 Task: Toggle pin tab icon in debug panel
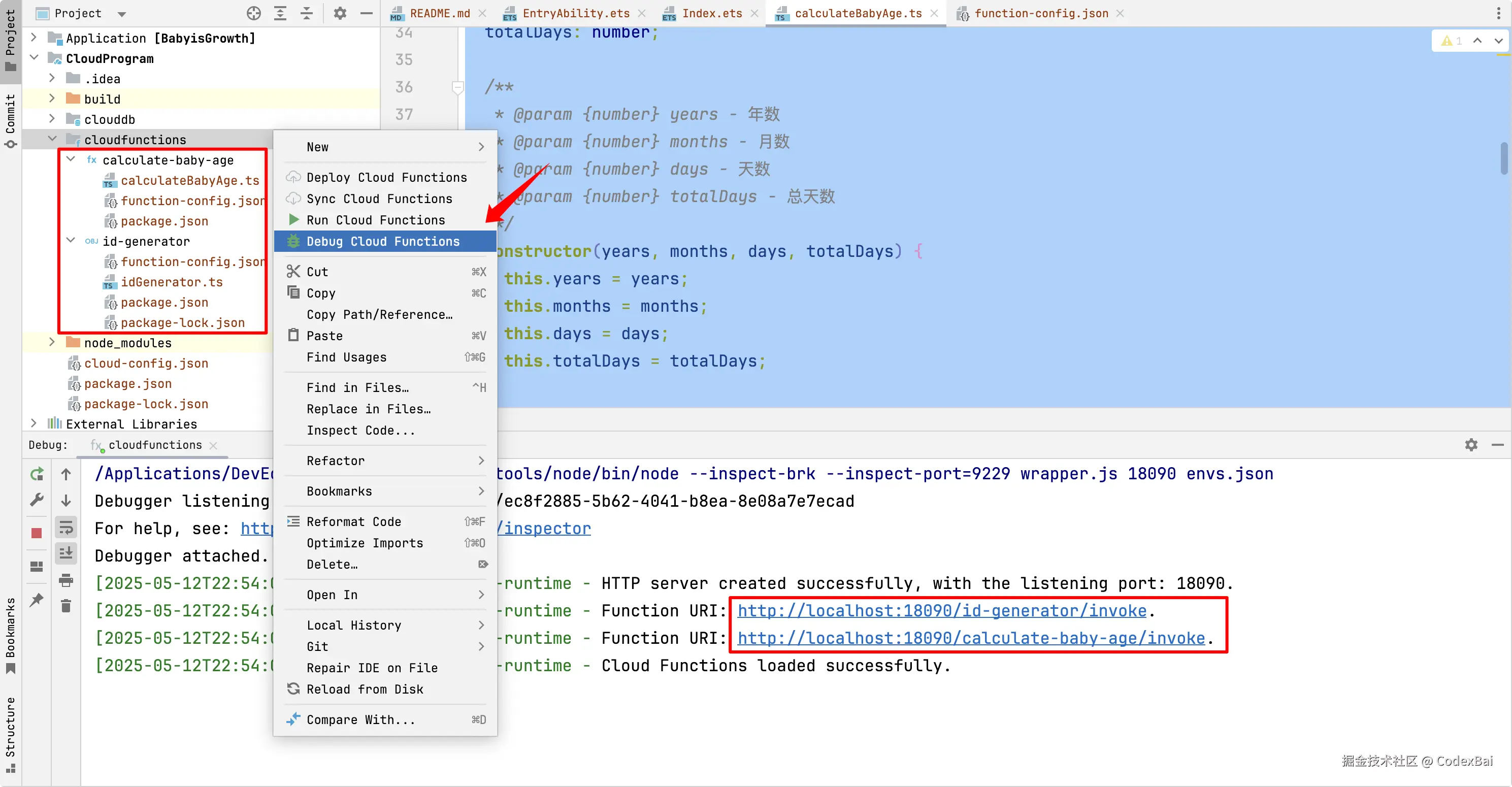(37, 600)
